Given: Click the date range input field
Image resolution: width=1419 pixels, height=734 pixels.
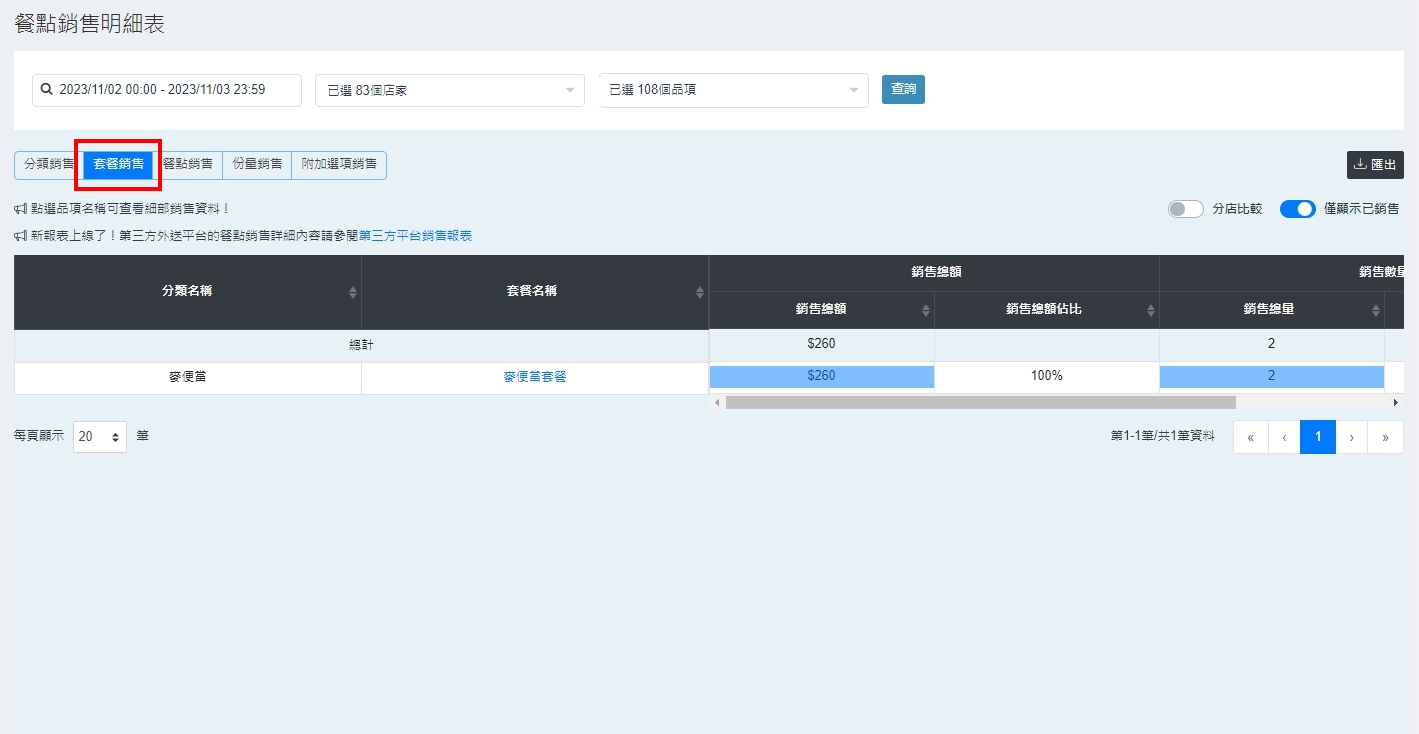Looking at the screenshot, I should [x=167, y=90].
